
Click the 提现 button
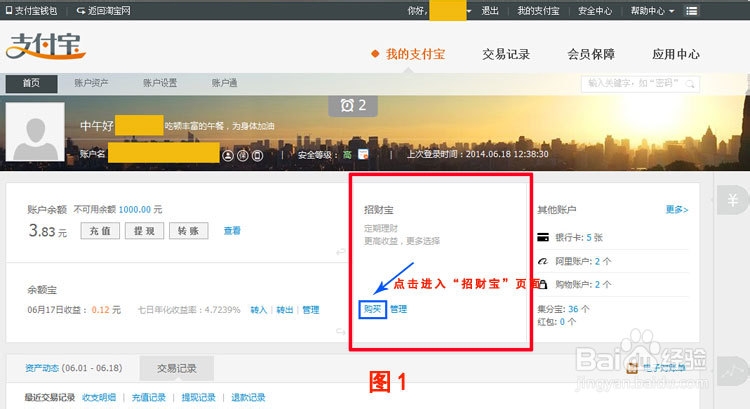[144, 231]
